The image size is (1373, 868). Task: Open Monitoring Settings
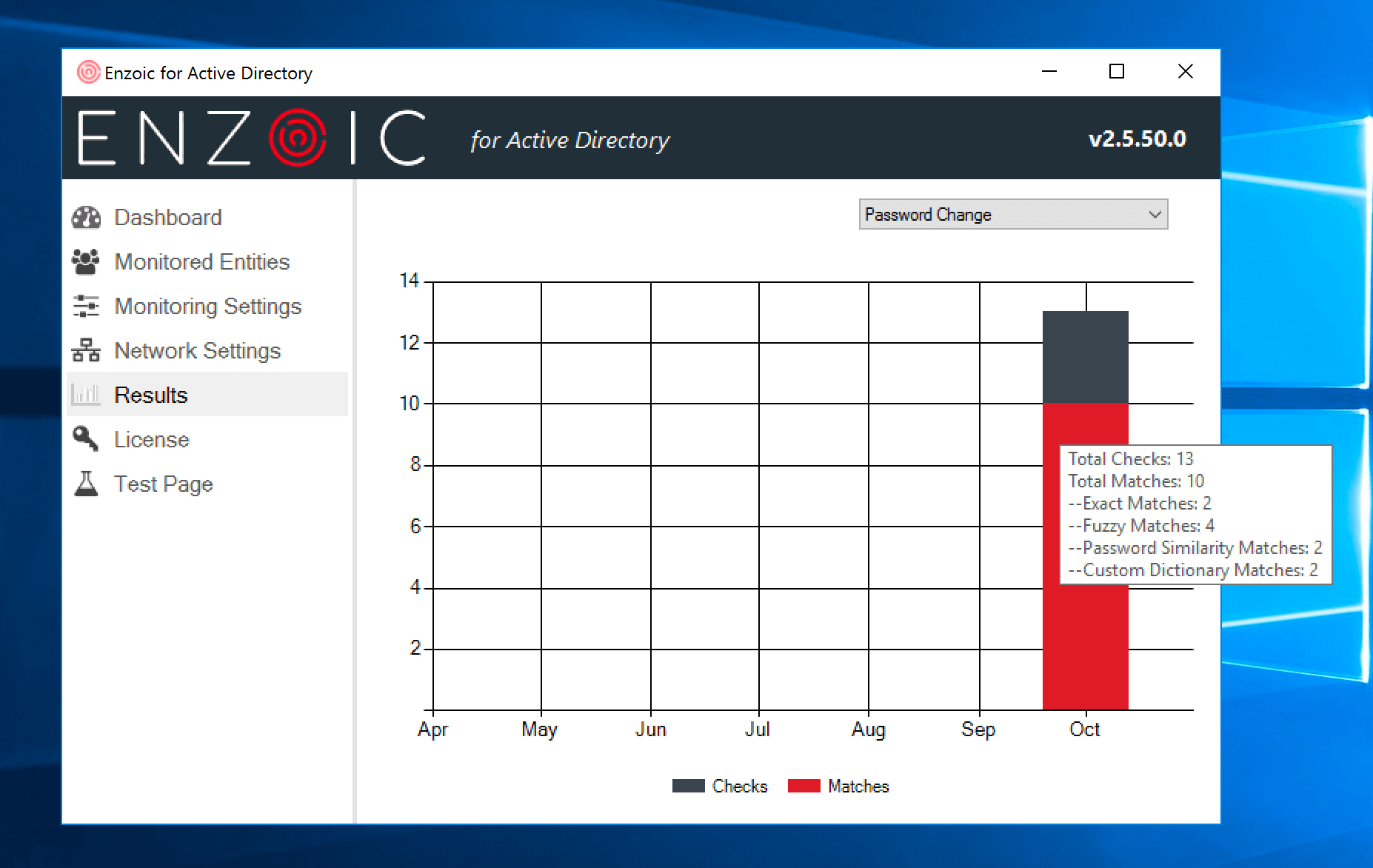(x=207, y=306)
